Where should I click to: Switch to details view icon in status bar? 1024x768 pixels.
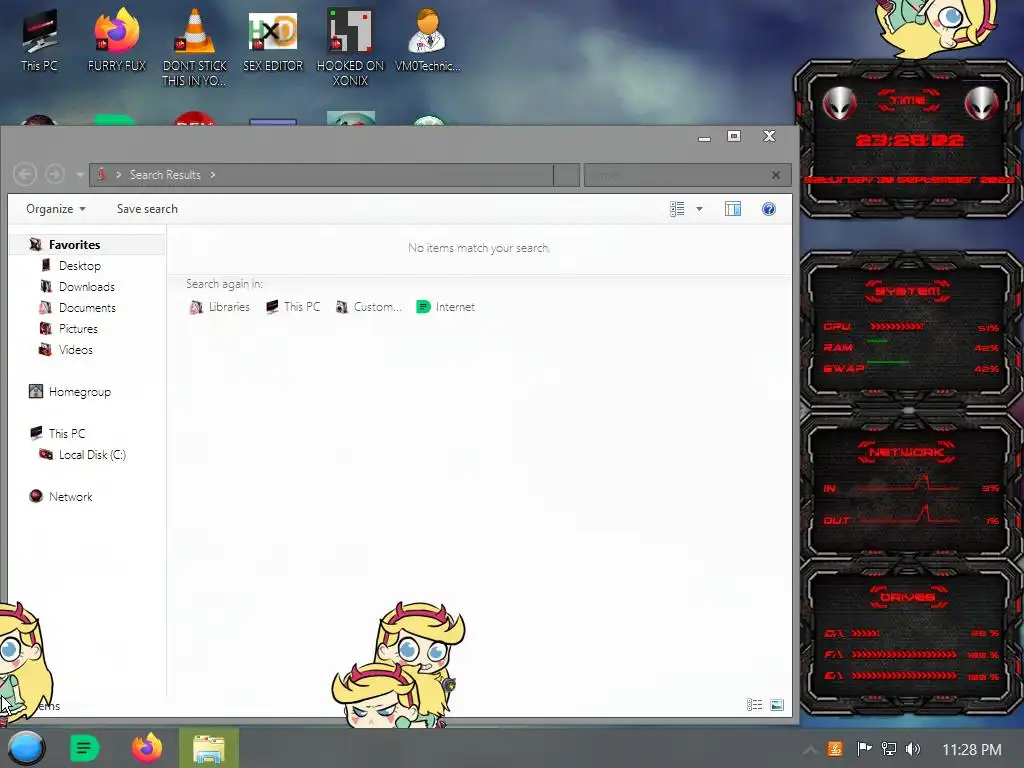754,705
